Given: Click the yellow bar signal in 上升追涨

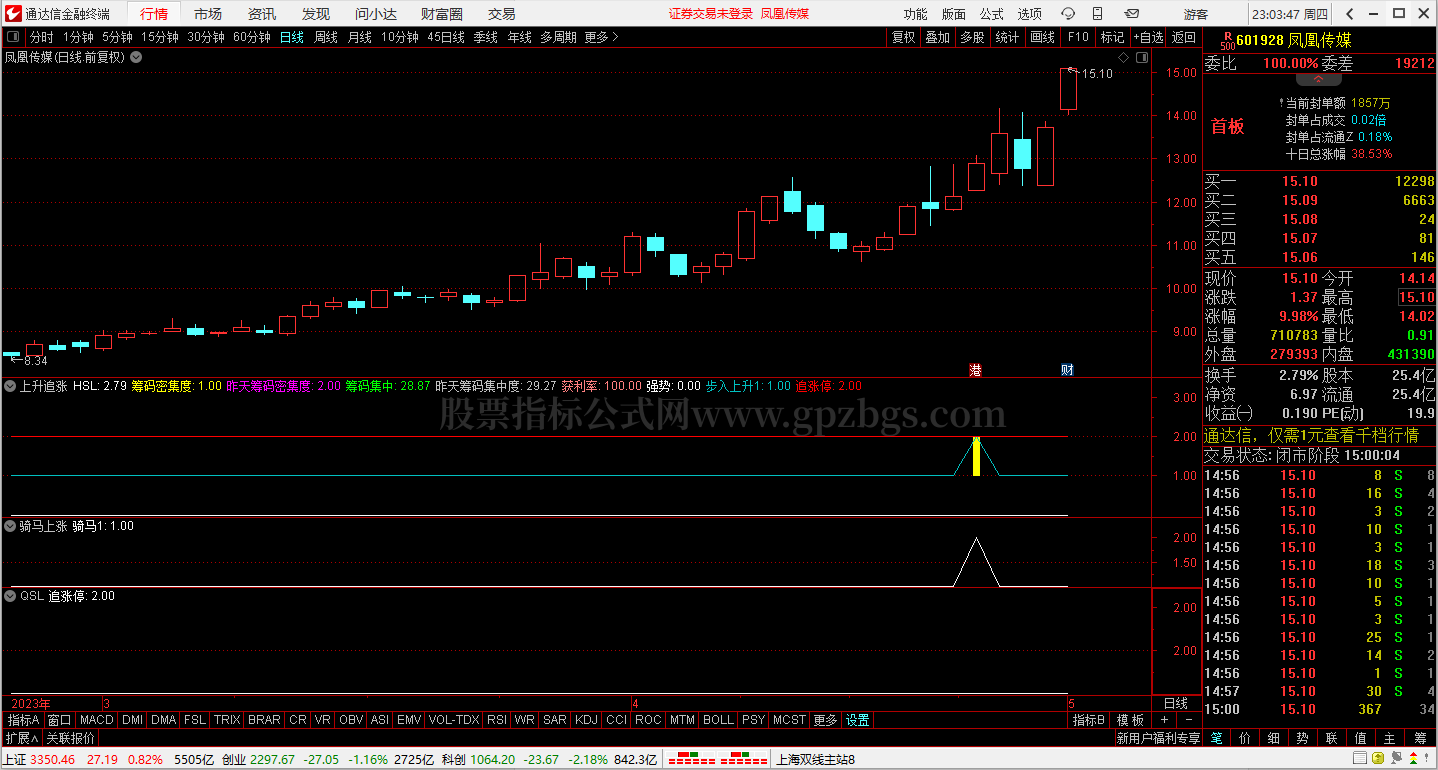Looking at the screenshot, I should point(976,457).
